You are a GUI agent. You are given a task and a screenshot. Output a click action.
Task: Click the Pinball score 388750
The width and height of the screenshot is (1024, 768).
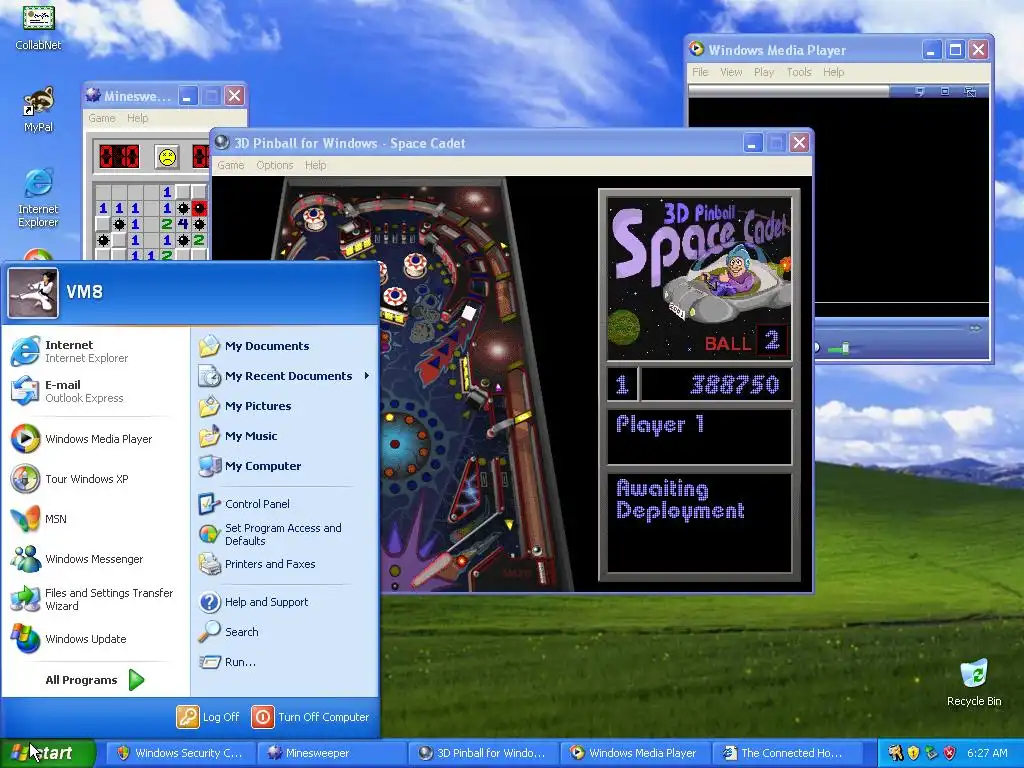point(734,385)
